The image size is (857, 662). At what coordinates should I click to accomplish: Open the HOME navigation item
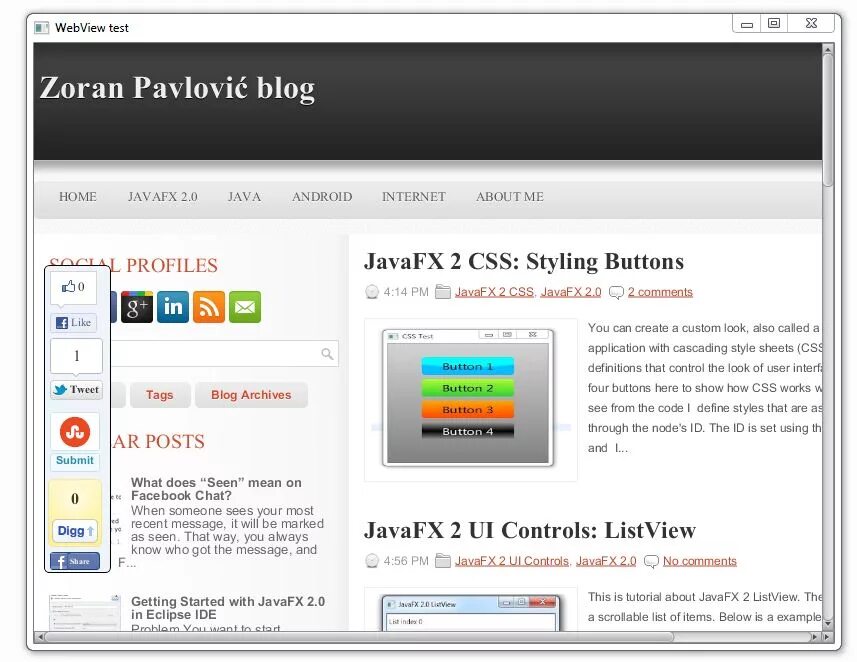click(78, 197)
